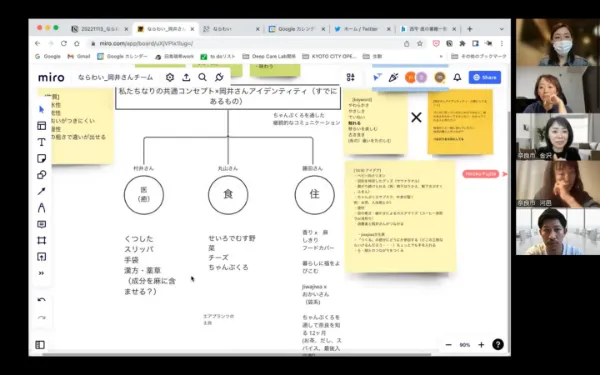Switch to the 20221113 browser tab

(x=100, y=29)
